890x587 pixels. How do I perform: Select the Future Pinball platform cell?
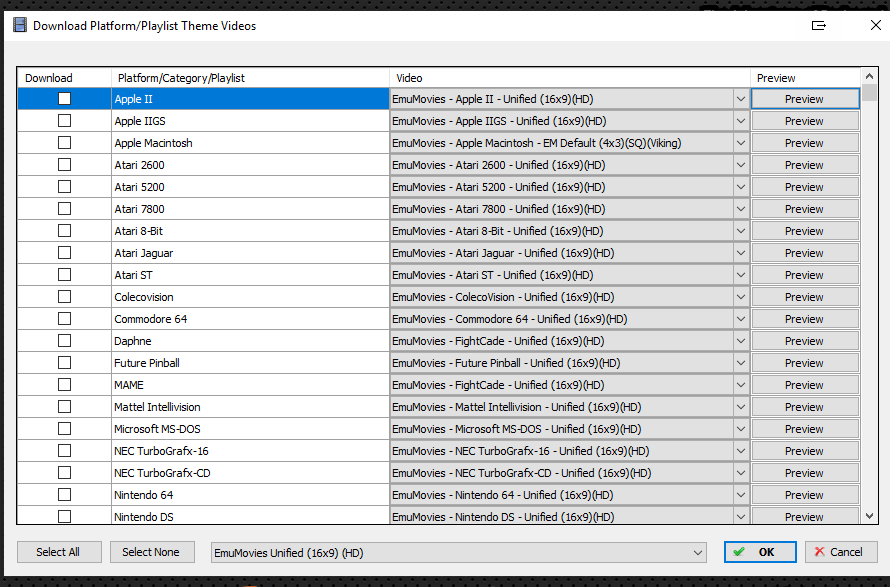pos(250,363)
